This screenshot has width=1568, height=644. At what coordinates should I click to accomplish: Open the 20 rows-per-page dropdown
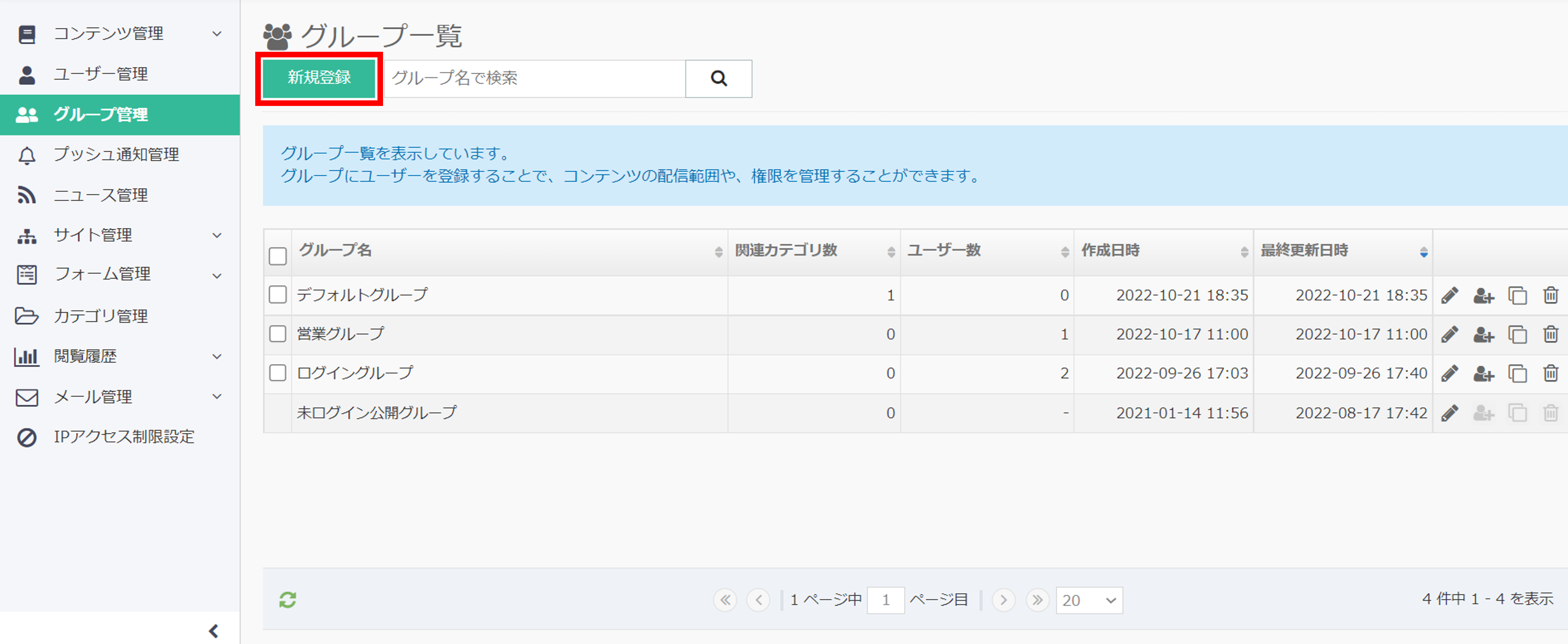click(1089, 600)
